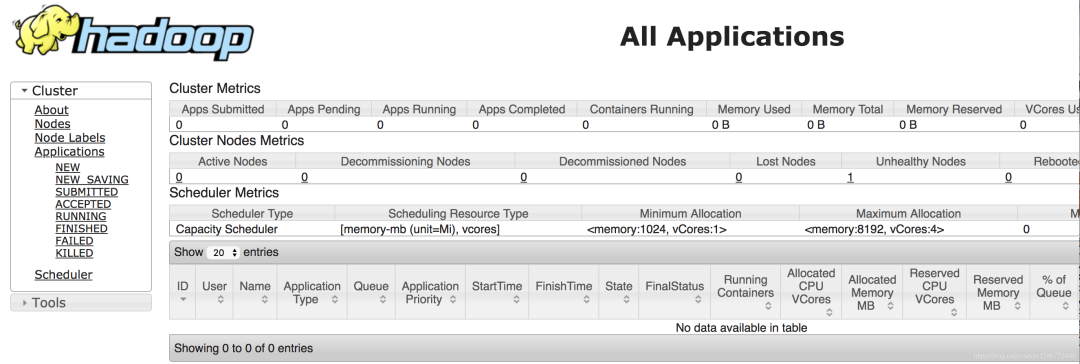Image resolution: width=1080 pixels, height=364 pixels.
Task: Sort by the Name column arrows
Action: tap(264, 300)
